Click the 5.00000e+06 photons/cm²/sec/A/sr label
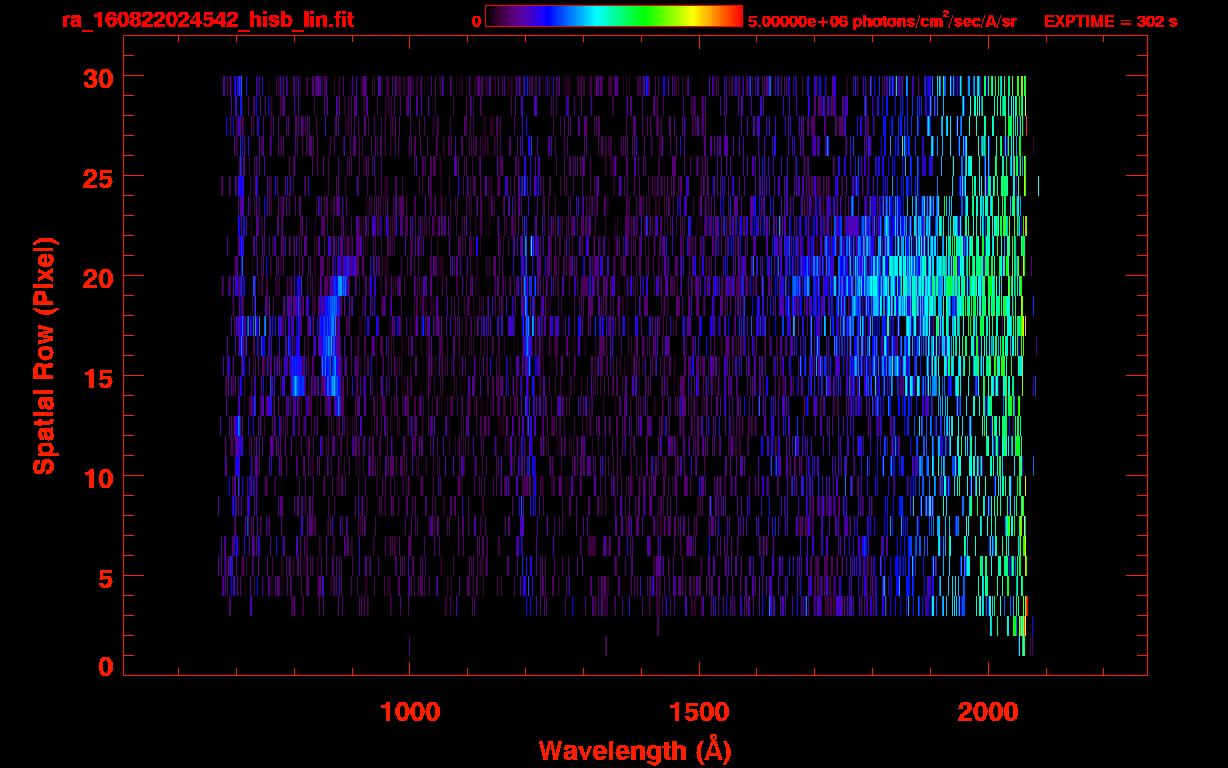The height and width of the screenshot is (768, 1228). pos(882,20)
